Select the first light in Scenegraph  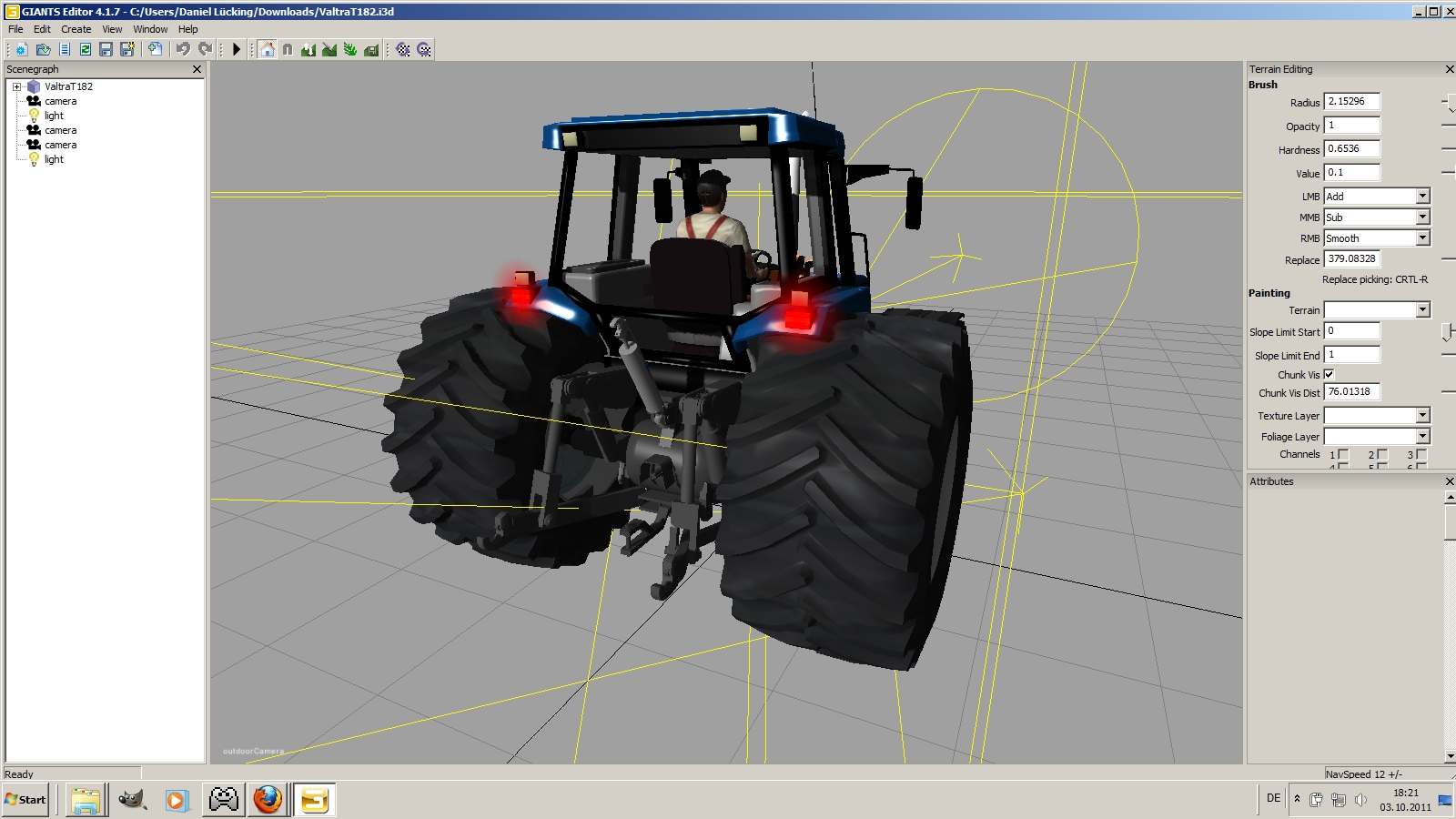54,116
